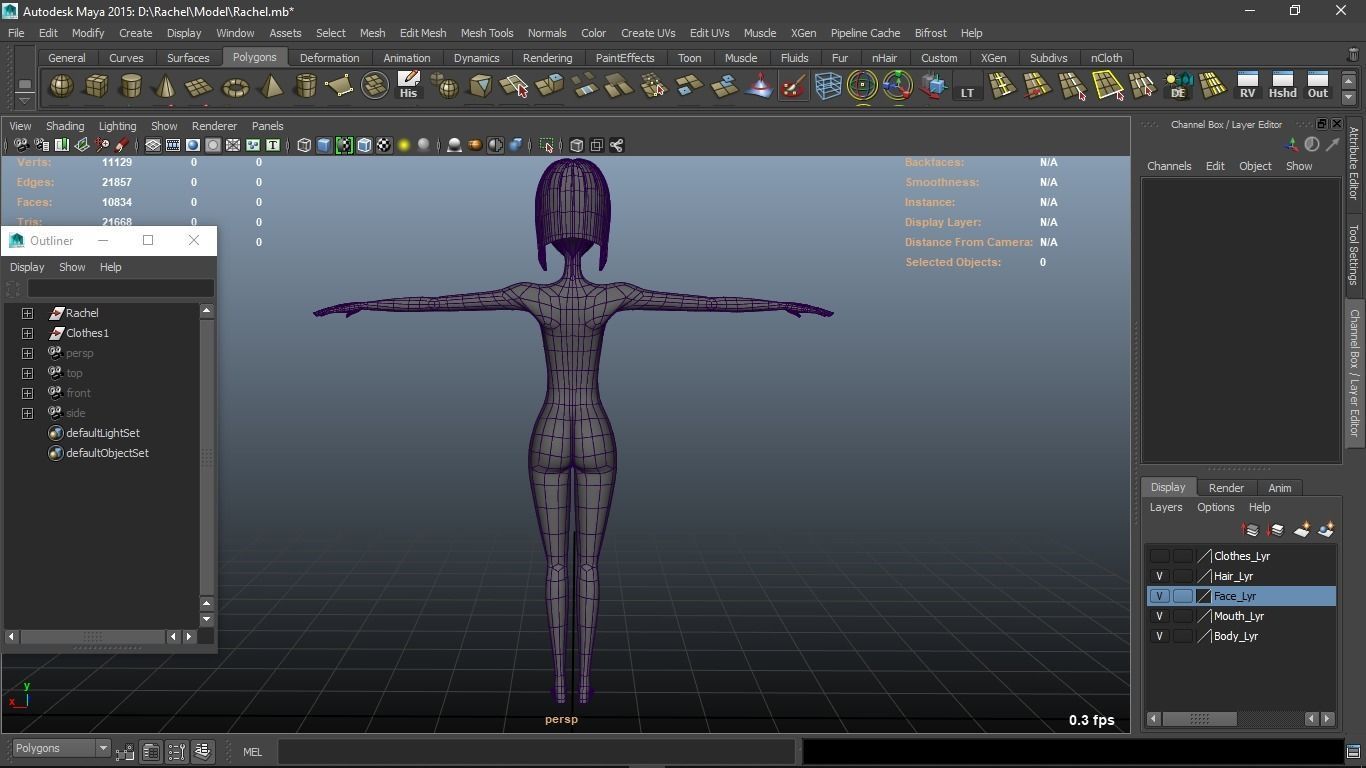Move selected layer up icon

[1250, 530]
